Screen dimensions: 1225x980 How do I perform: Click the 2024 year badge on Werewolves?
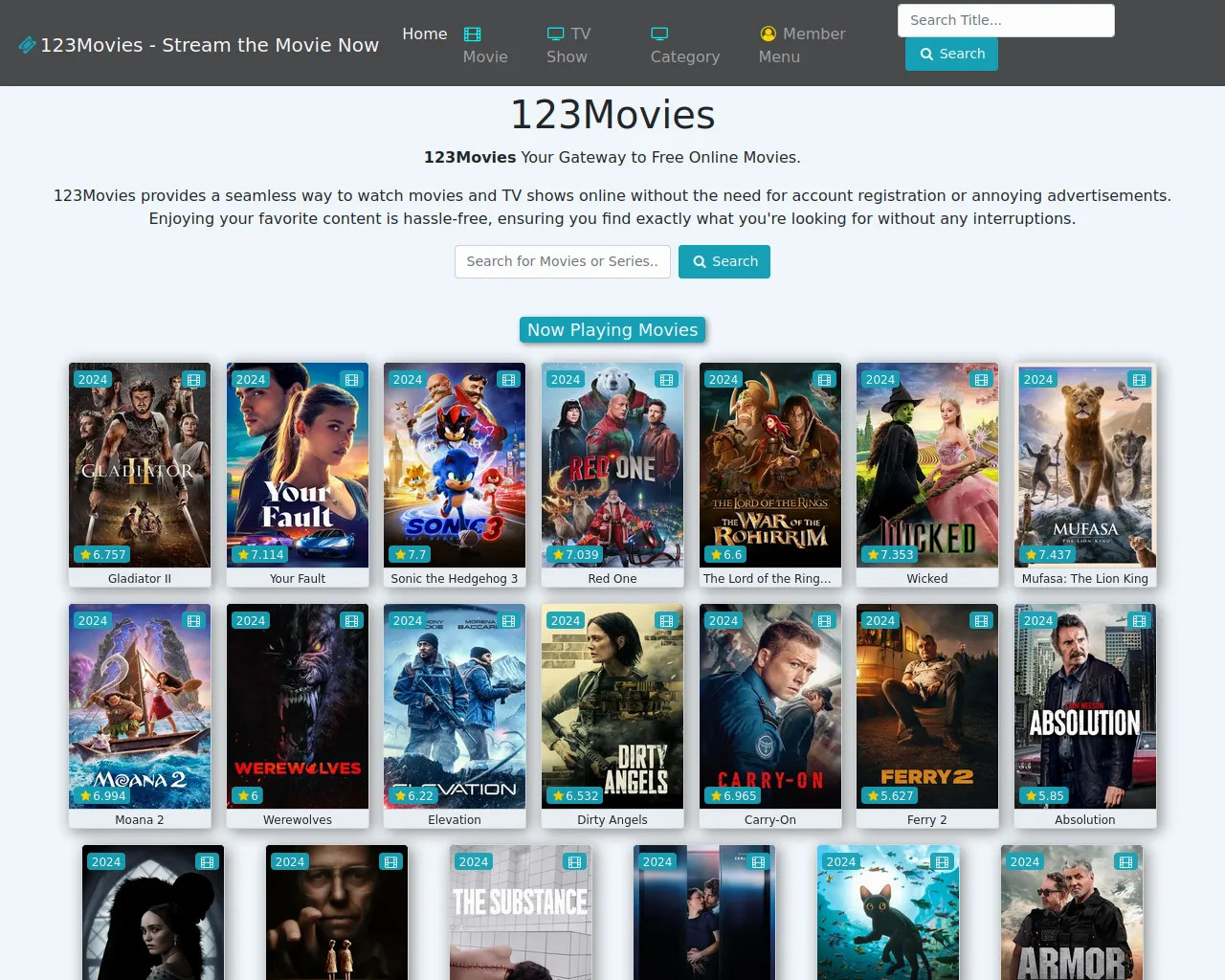251,621
